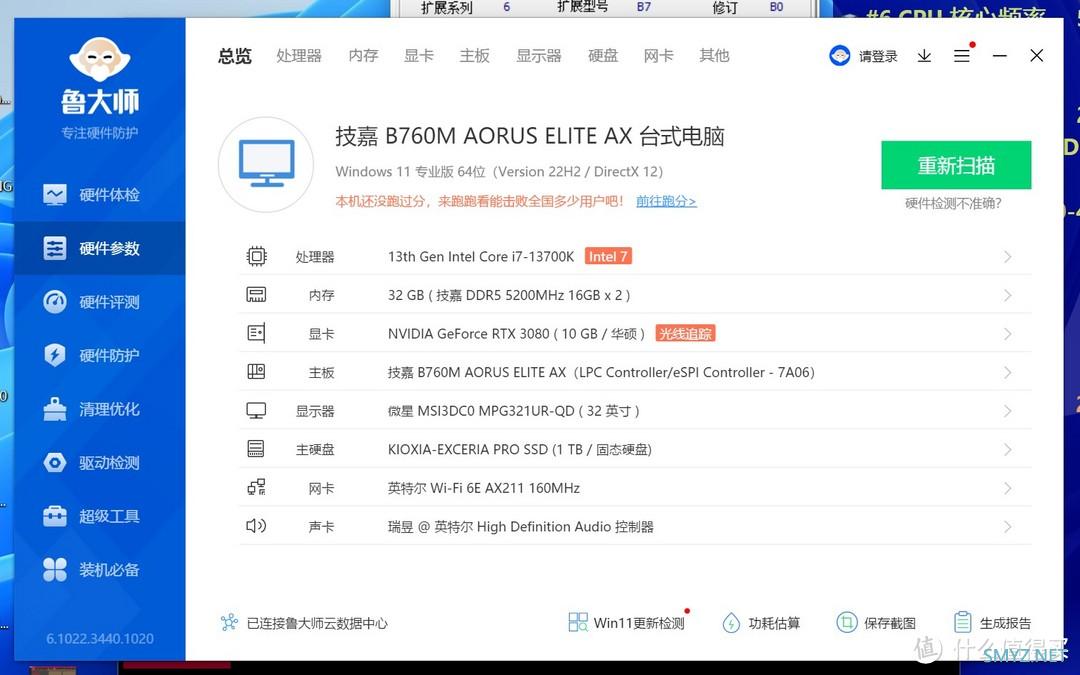Expand the 主板 row chevron
This screenshot has height=675, width=1080.
[x=1007, y=373]
